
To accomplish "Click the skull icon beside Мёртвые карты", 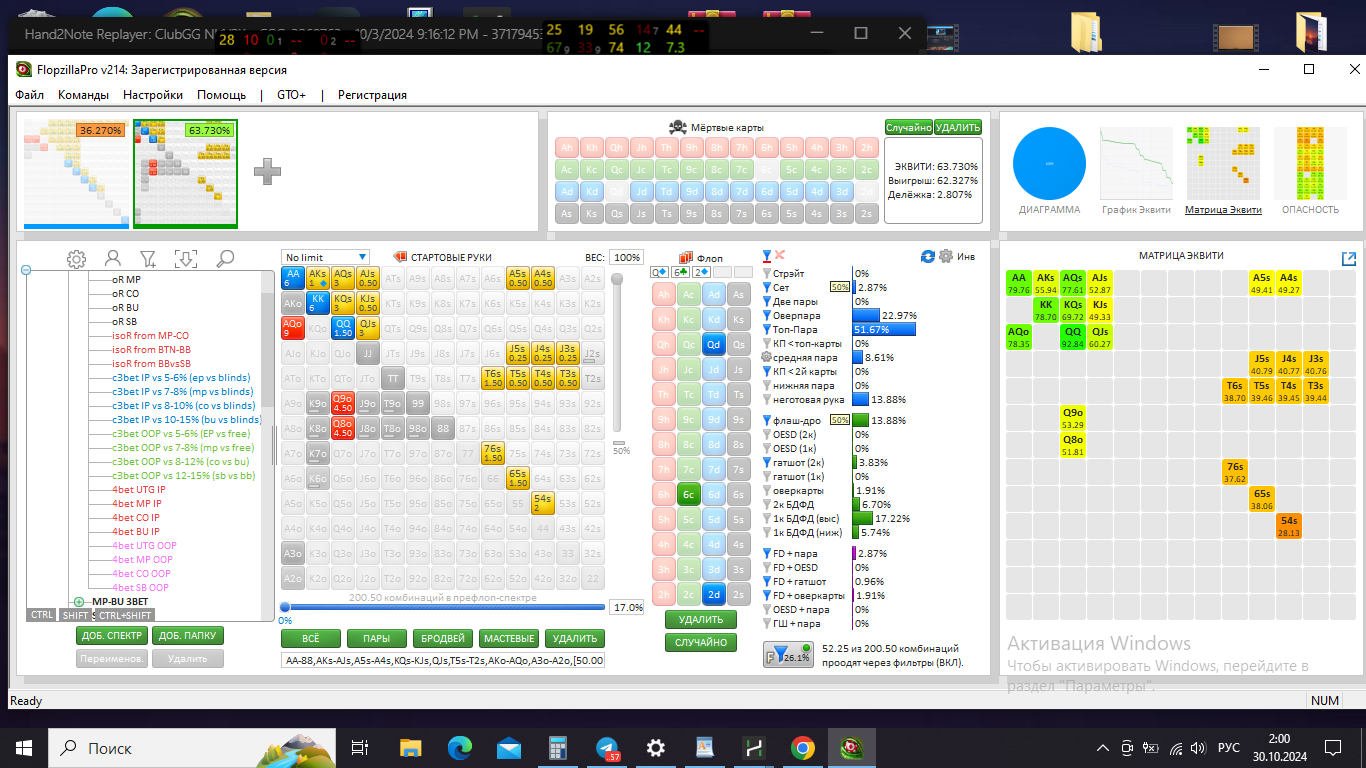I will tap(677, 127).
